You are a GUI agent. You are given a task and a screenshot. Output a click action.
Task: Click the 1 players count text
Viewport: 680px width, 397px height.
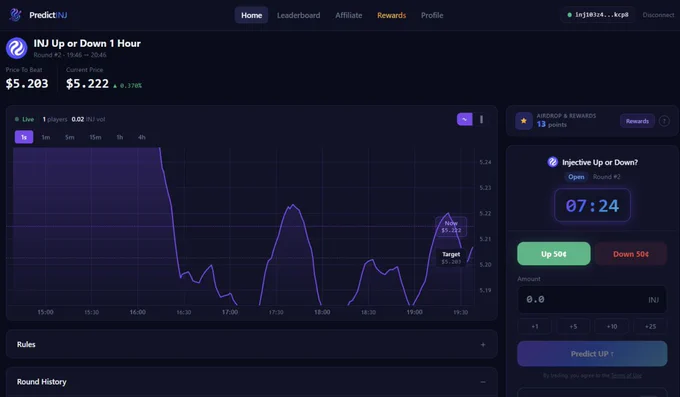coord(55,119)
